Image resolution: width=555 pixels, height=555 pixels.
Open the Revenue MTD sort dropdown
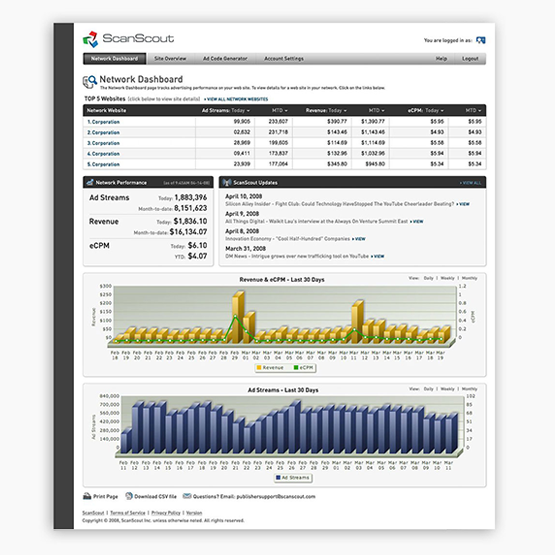point(376,110)
